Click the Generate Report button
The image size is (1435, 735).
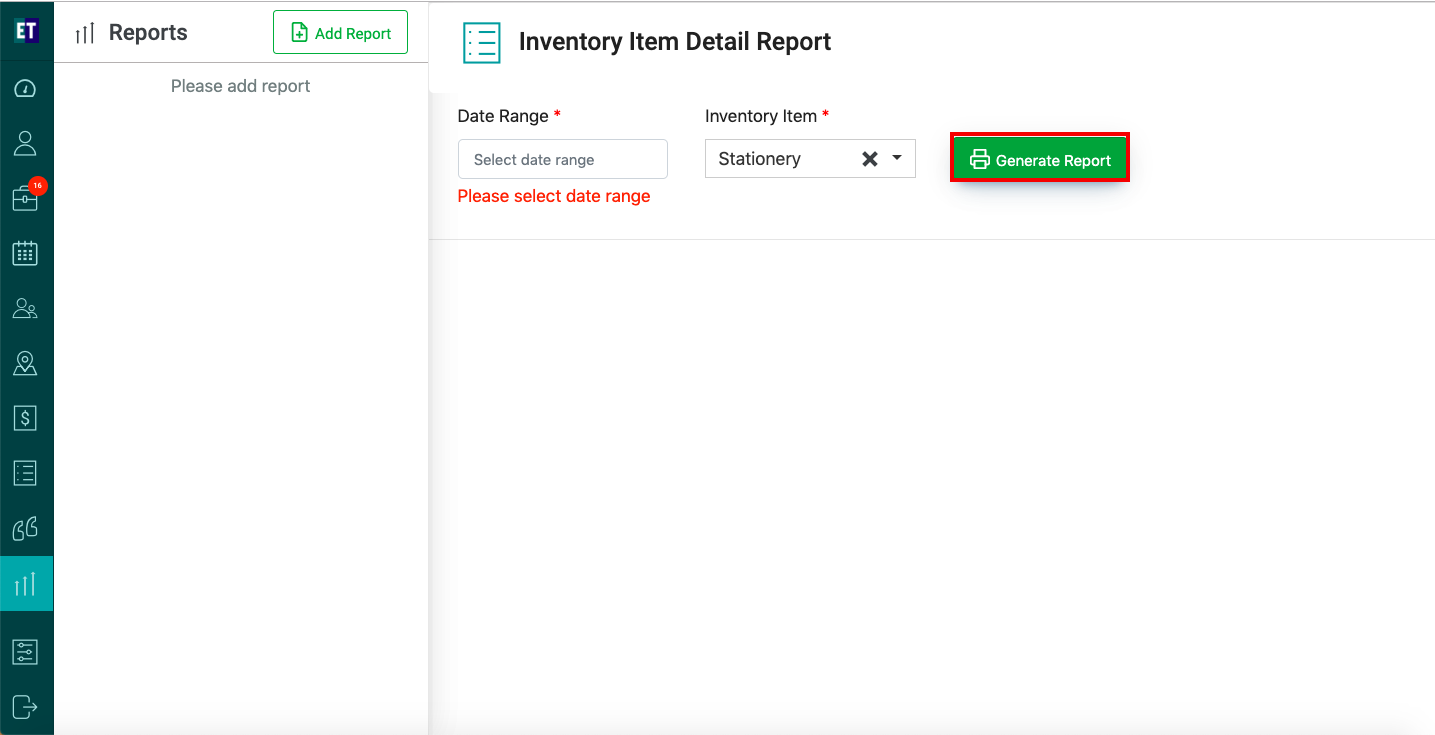click(x=1040, y=160)
